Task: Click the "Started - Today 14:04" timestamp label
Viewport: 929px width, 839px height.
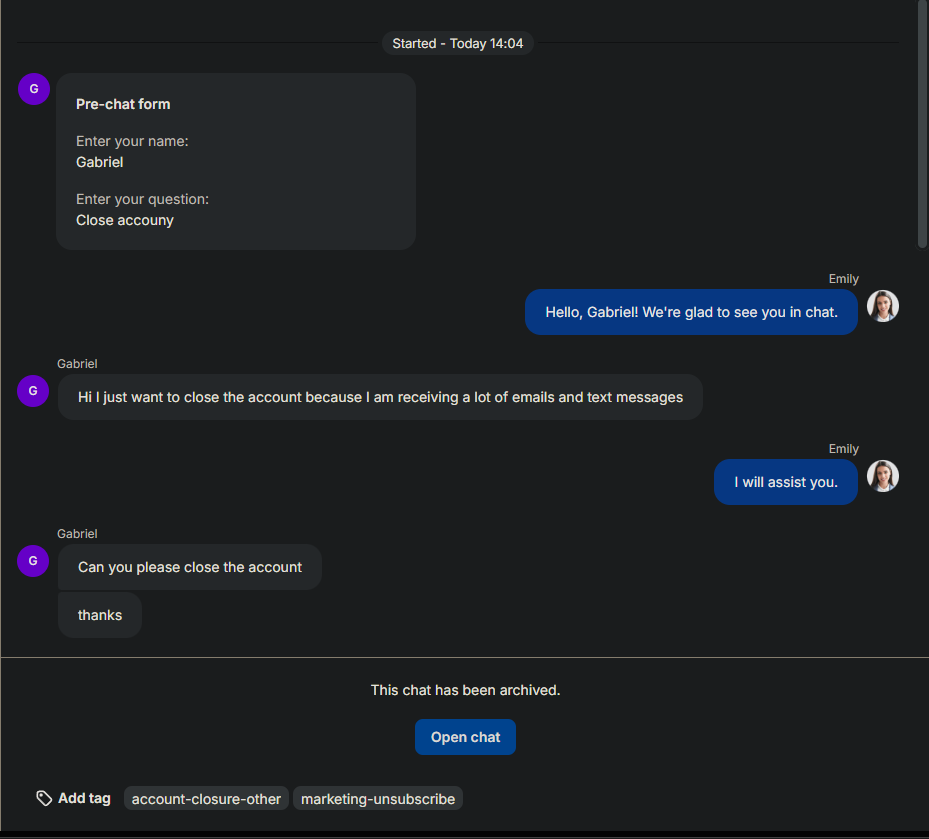Action: pos(457,44)
